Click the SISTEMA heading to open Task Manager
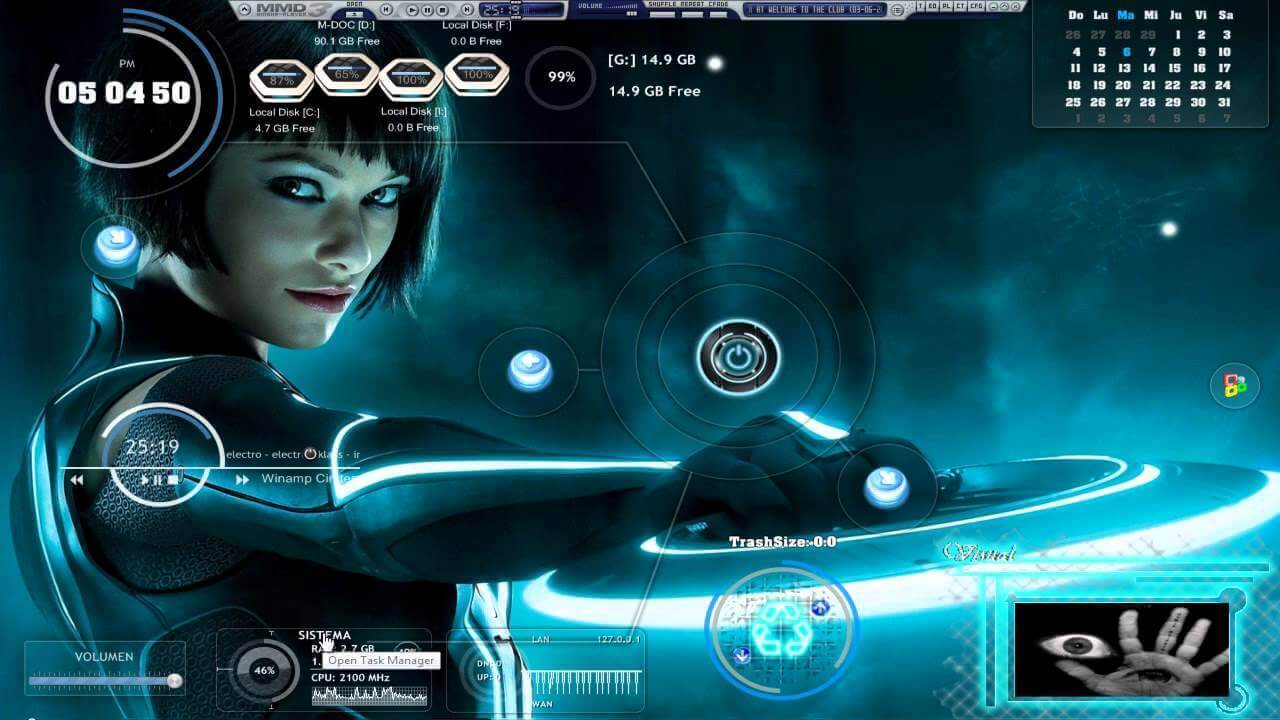Image resolution: width=1280 pixels, height=720 pixels. 324,635
